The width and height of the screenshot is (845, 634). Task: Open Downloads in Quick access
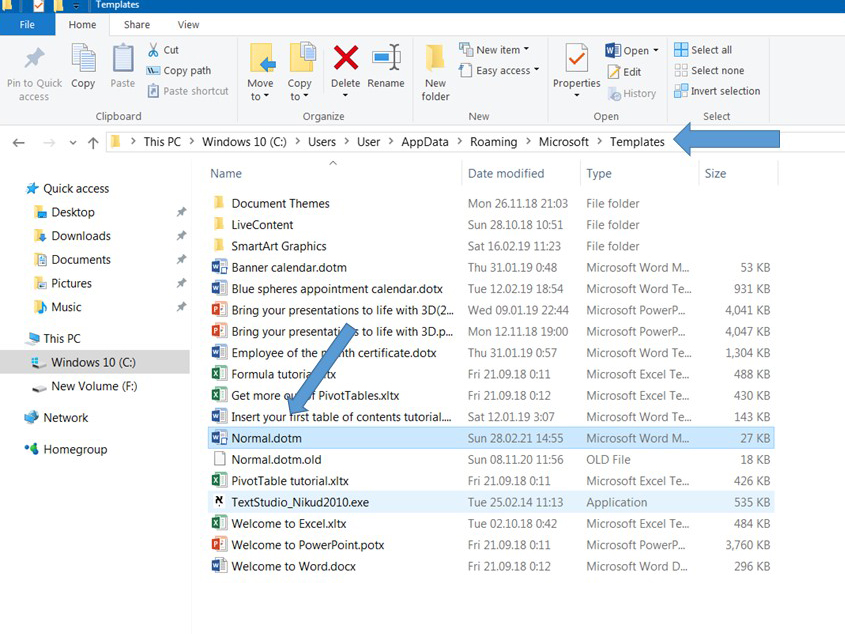81,236
